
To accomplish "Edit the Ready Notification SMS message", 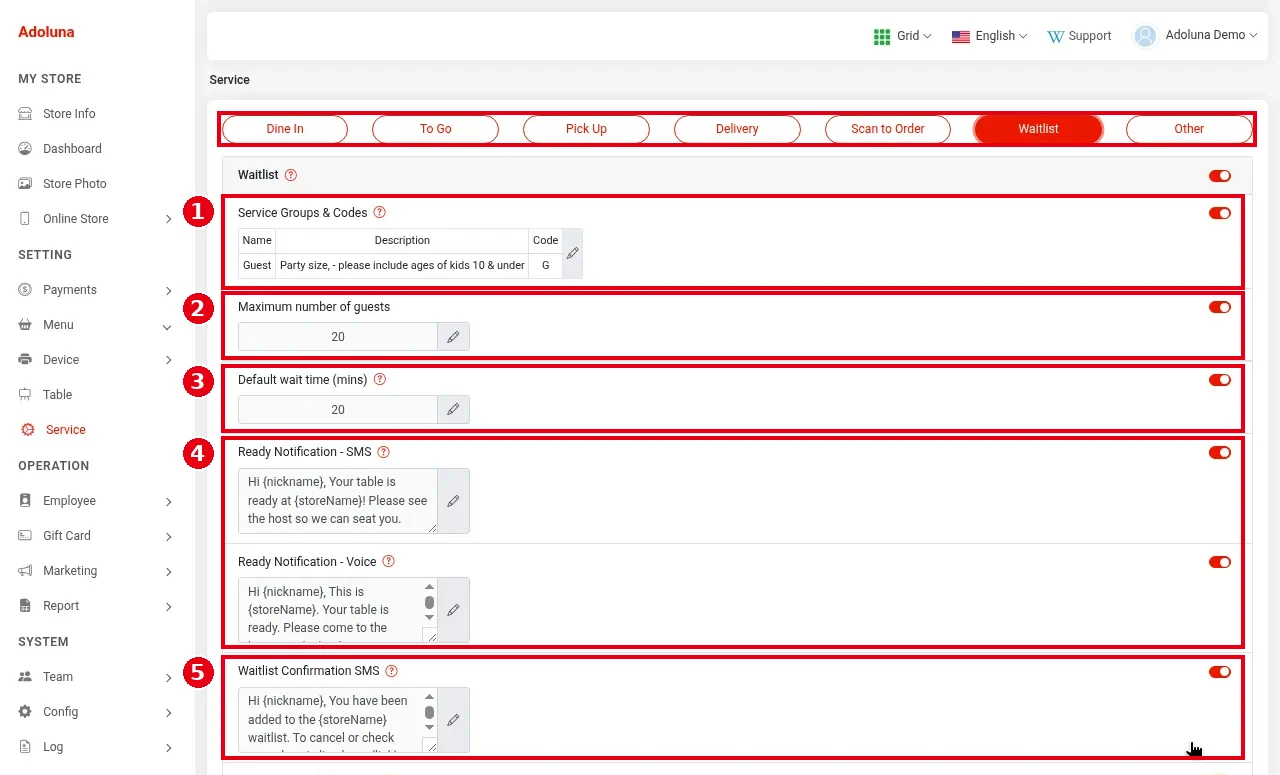I will 453,501.
